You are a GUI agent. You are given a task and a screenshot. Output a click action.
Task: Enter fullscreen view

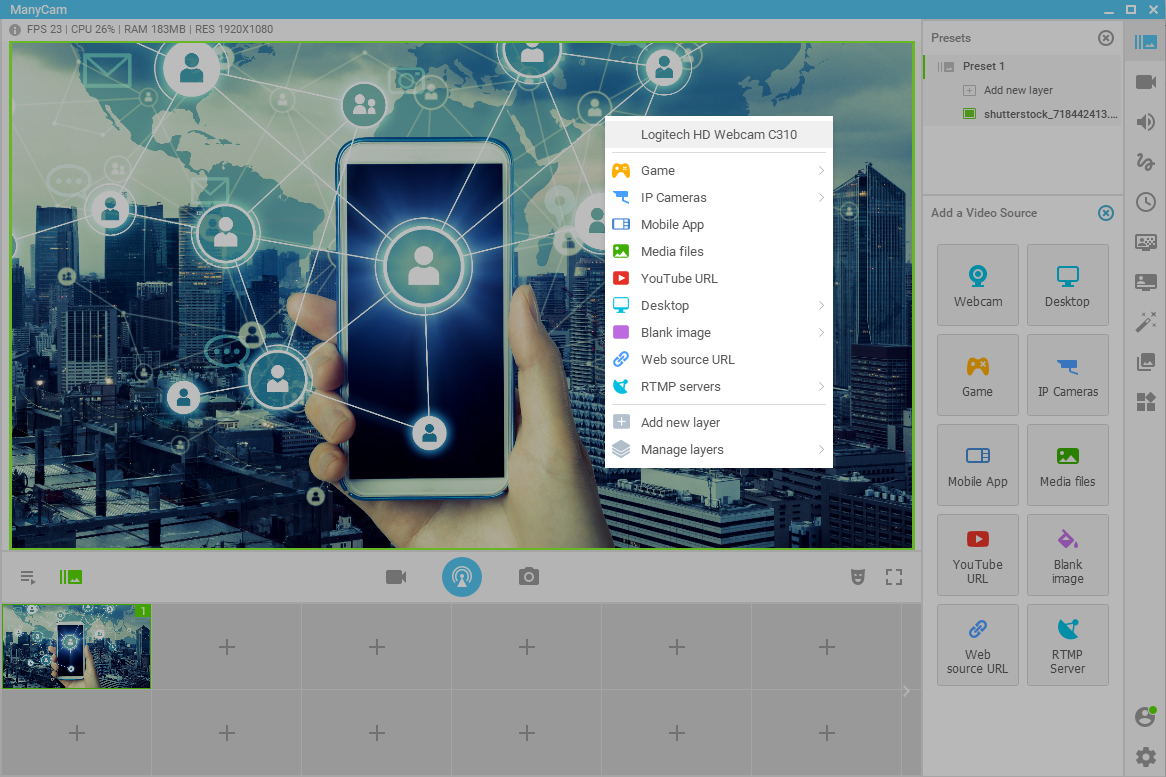coord(894,577)
